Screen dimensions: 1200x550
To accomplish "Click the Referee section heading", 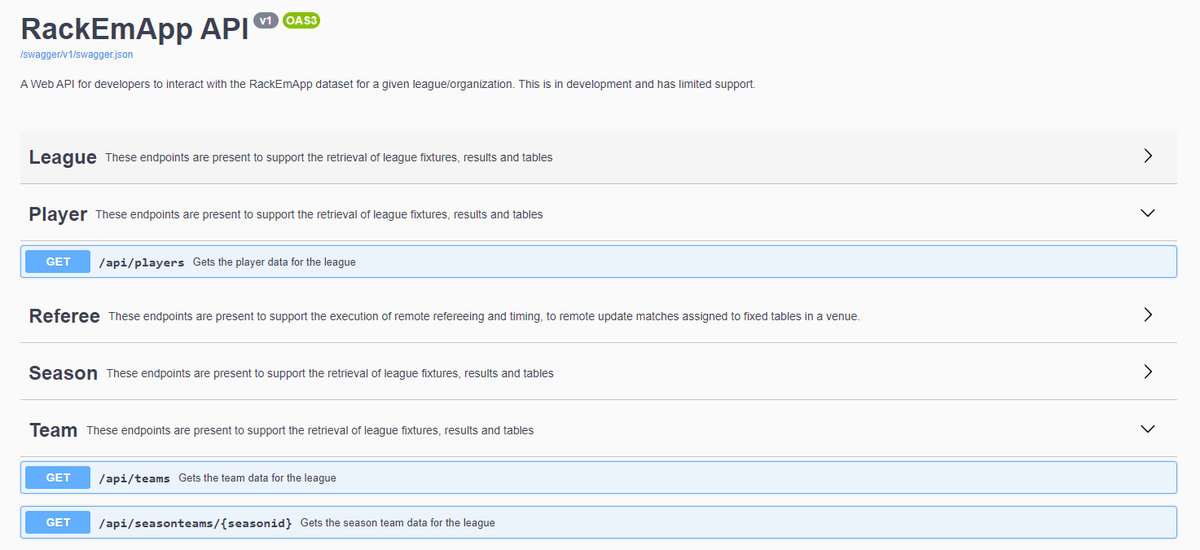I will coord(64,316).
